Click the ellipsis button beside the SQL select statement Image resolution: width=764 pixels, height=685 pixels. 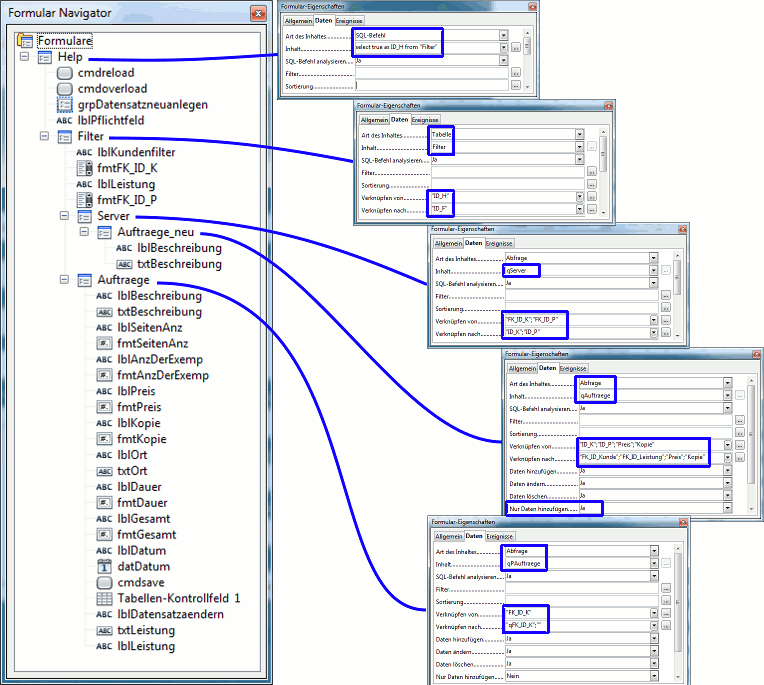[x=516, y=47]
